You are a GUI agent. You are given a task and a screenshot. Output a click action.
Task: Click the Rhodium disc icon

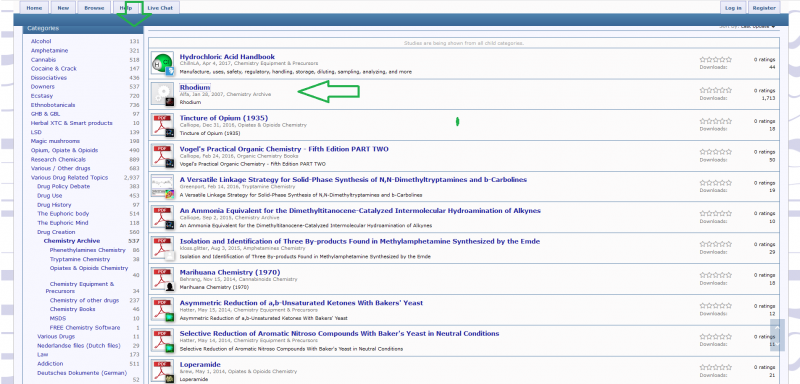click(x=163, y=94)
